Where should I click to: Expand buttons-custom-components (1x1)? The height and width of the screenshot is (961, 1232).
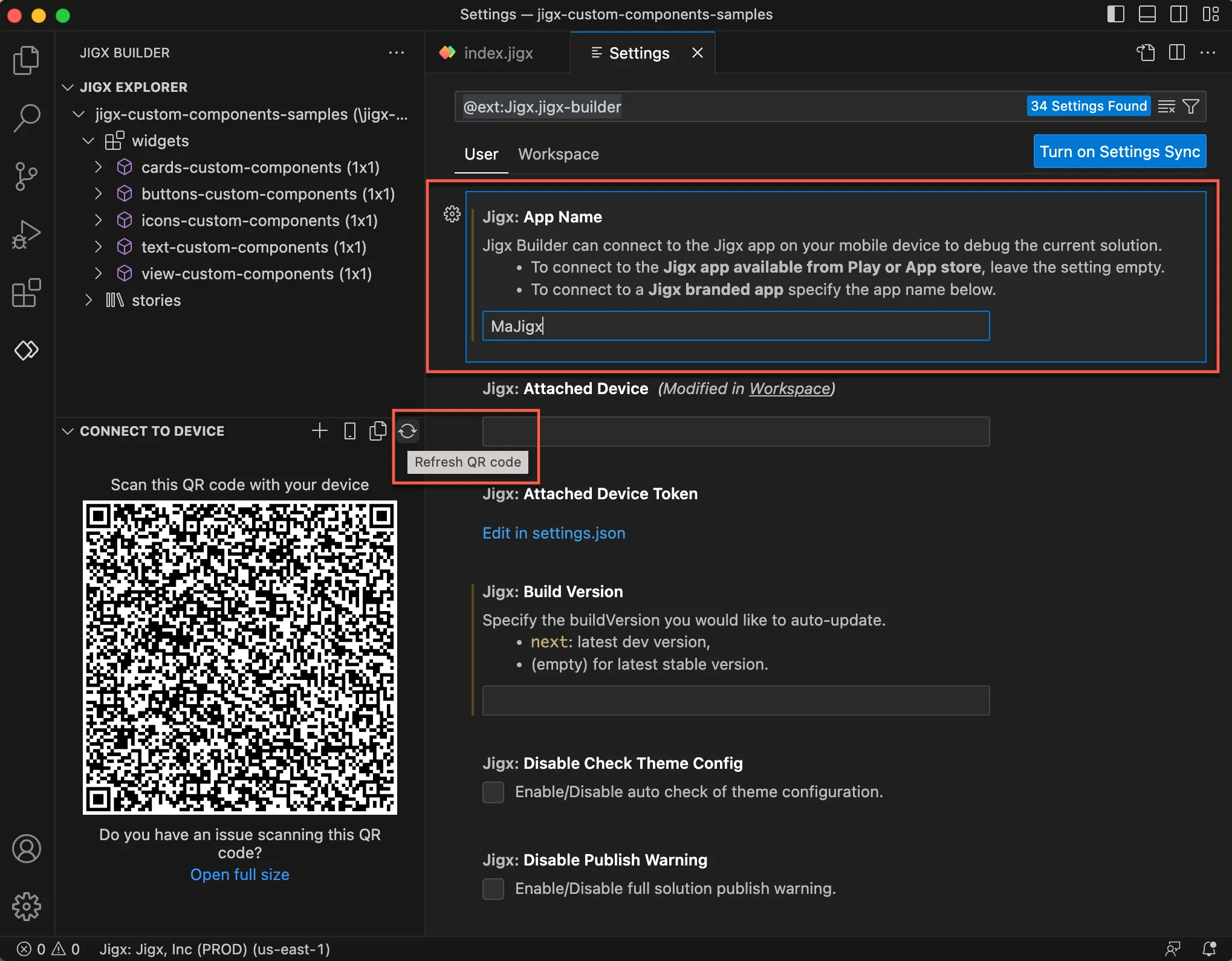coord(99,193)
